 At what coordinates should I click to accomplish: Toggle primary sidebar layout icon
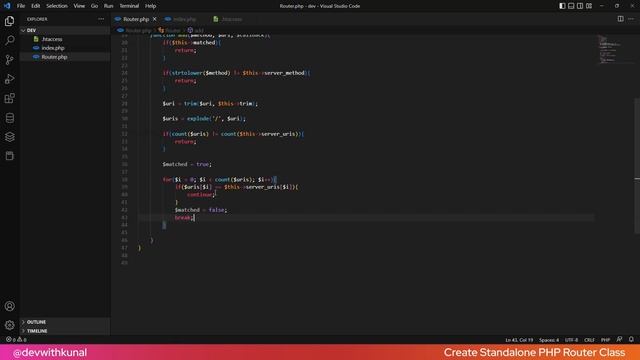[x=562, y=6]
